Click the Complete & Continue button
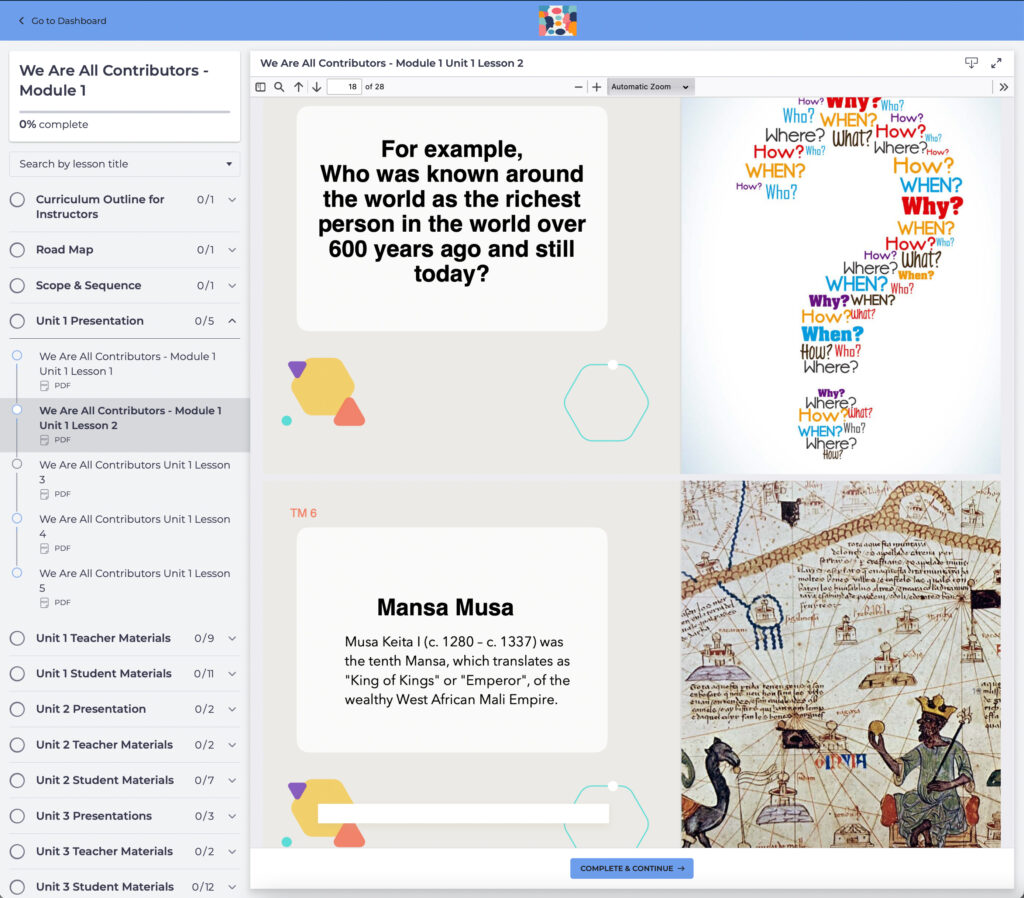1024x898 pixels. point(631,868)
